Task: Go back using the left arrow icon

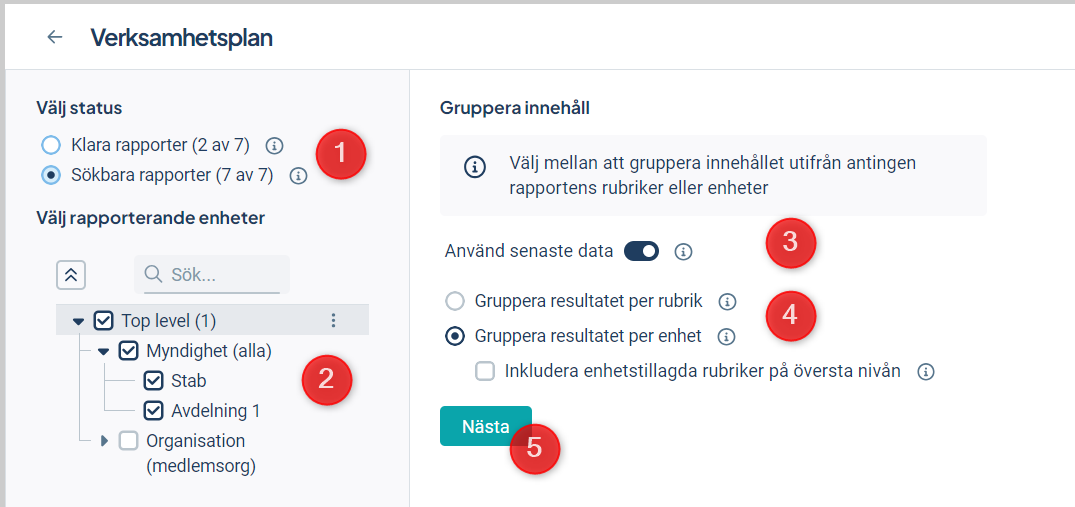Action: 54,37
